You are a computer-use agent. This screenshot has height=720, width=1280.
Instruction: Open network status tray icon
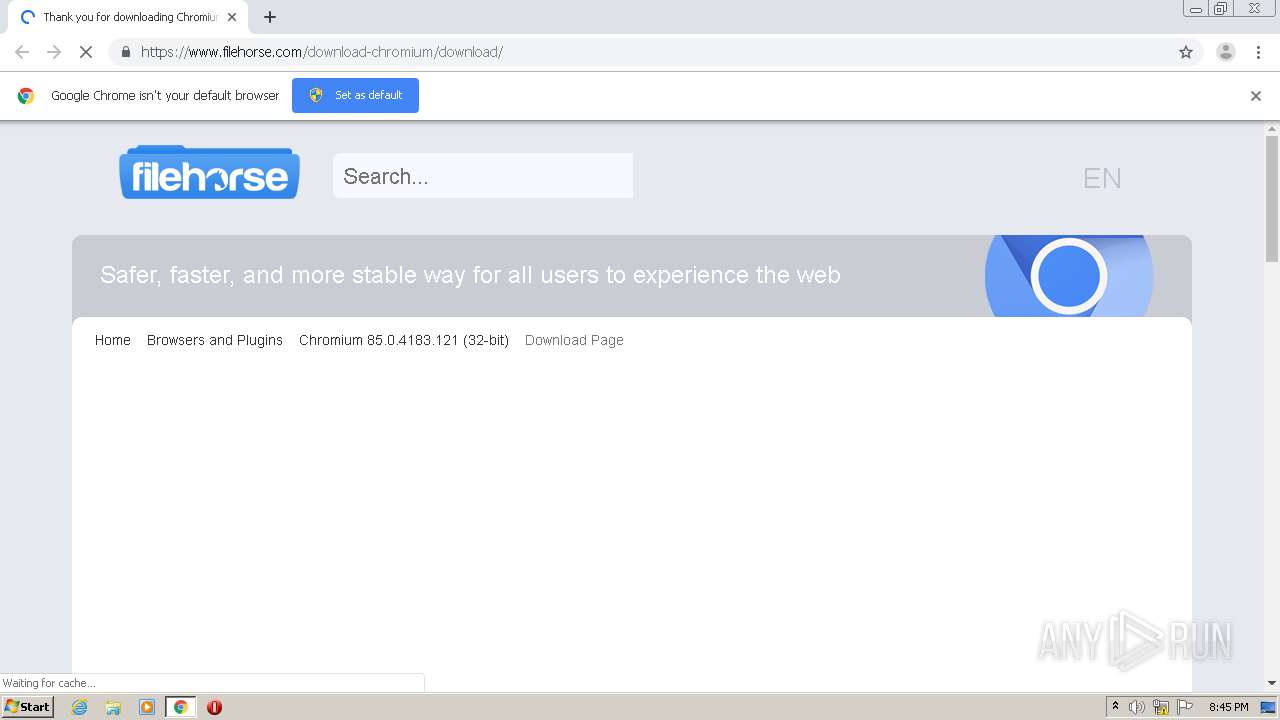tap(1161, 707)
